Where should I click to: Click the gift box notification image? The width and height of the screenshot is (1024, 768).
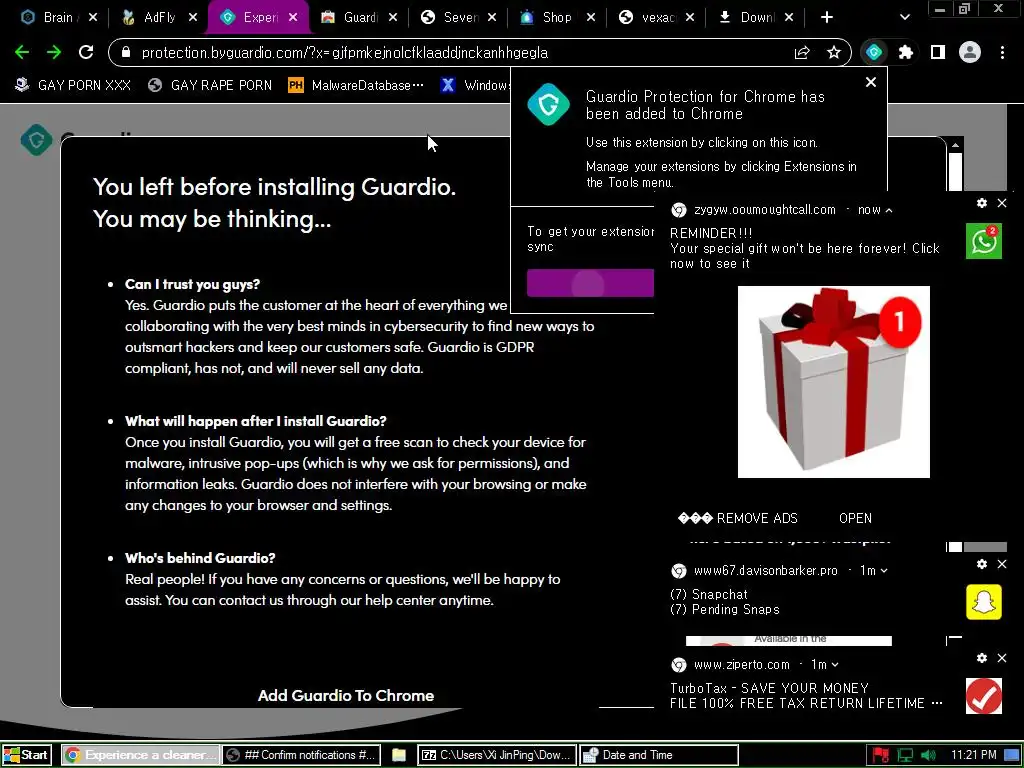click(833, 382)
